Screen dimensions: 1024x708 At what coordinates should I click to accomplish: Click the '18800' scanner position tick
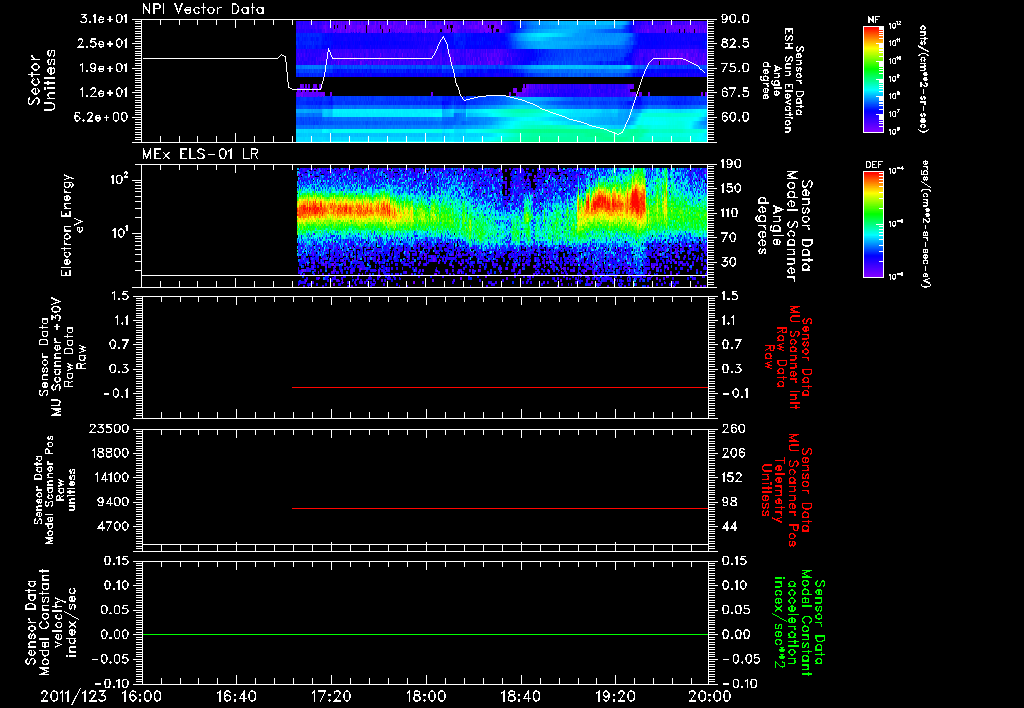(109, 453)
